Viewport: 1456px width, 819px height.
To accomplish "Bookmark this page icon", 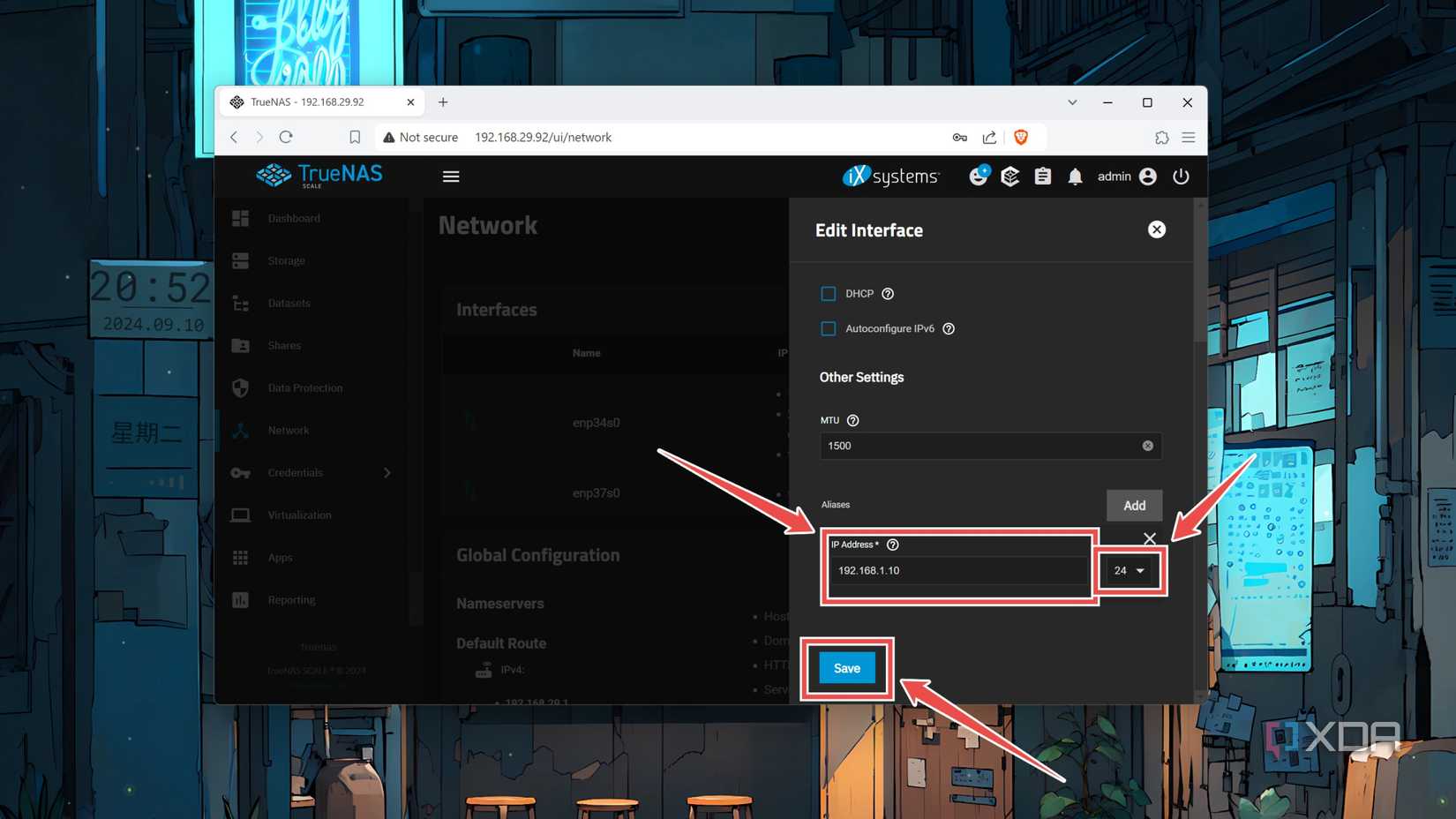I will [355, 137].
